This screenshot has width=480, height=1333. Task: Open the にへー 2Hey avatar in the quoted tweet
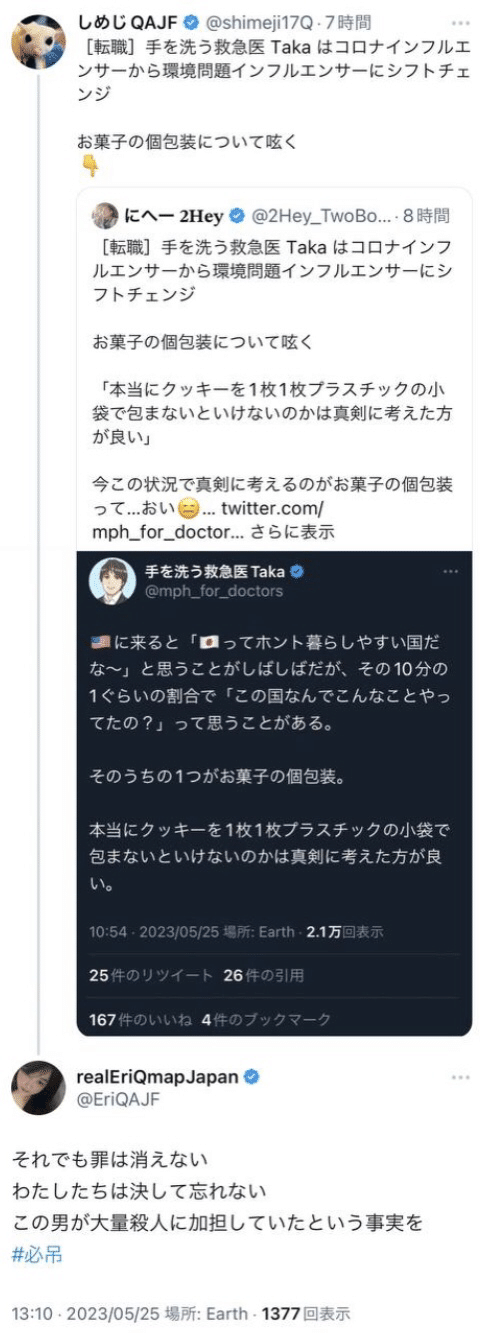click(105, 215)
